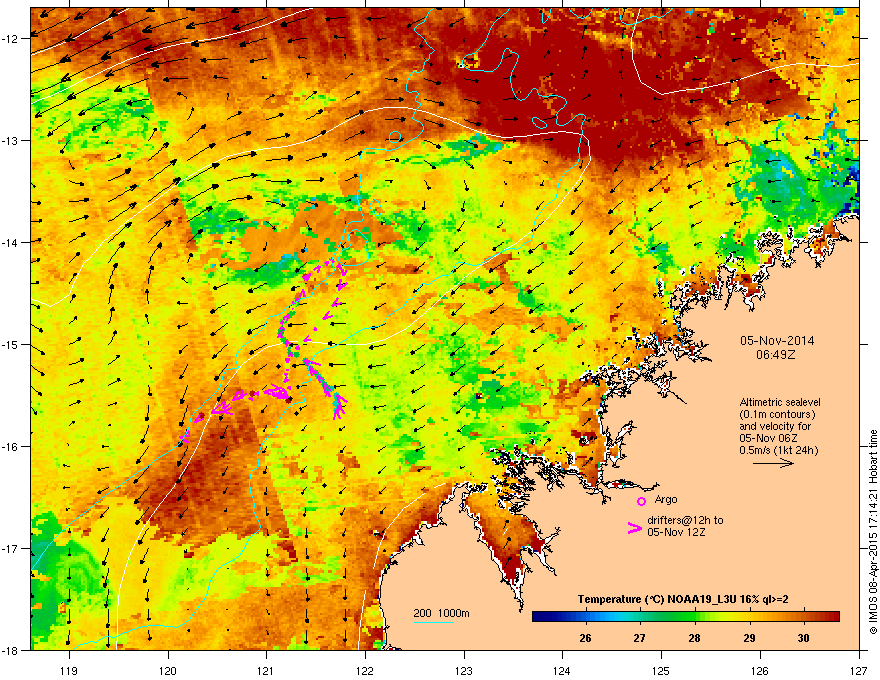Image resolution: width=880 pixels, height=680 pixels.
Task: Click the 'drifters@12h to' legend label
Action: coord(685,520)
